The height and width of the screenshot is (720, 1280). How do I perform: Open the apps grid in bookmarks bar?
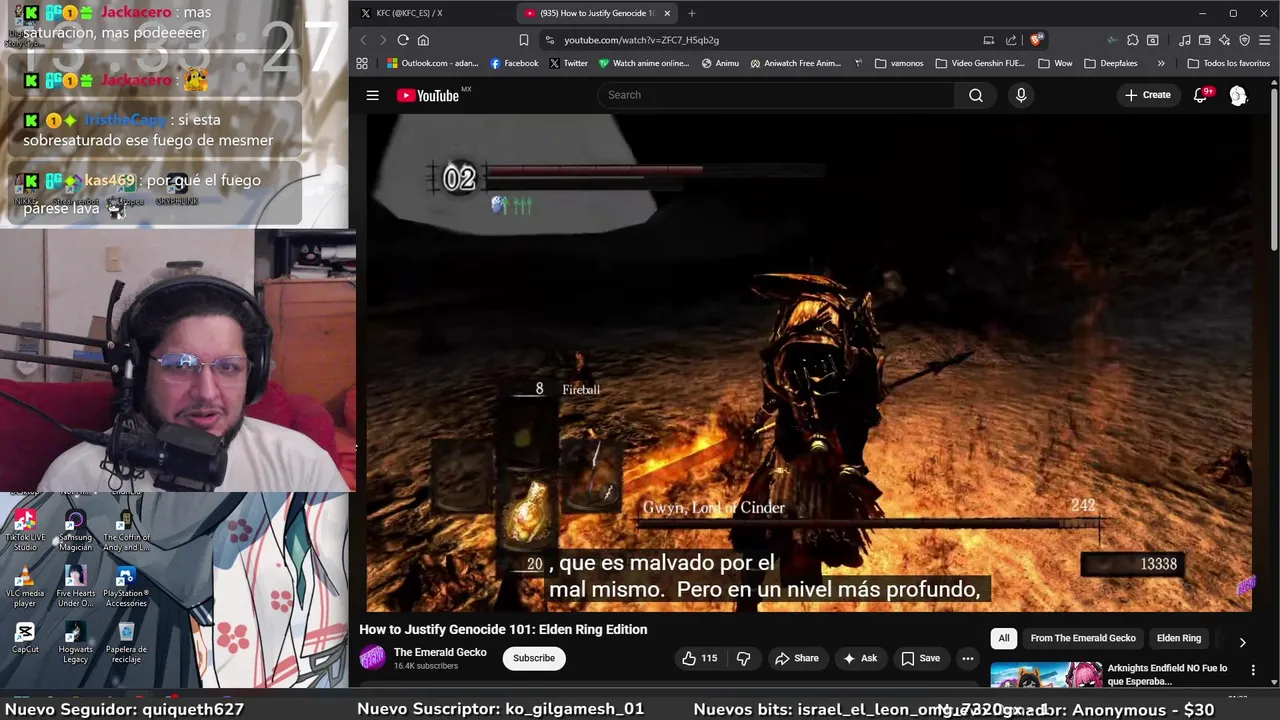click(x=362, y=63)
